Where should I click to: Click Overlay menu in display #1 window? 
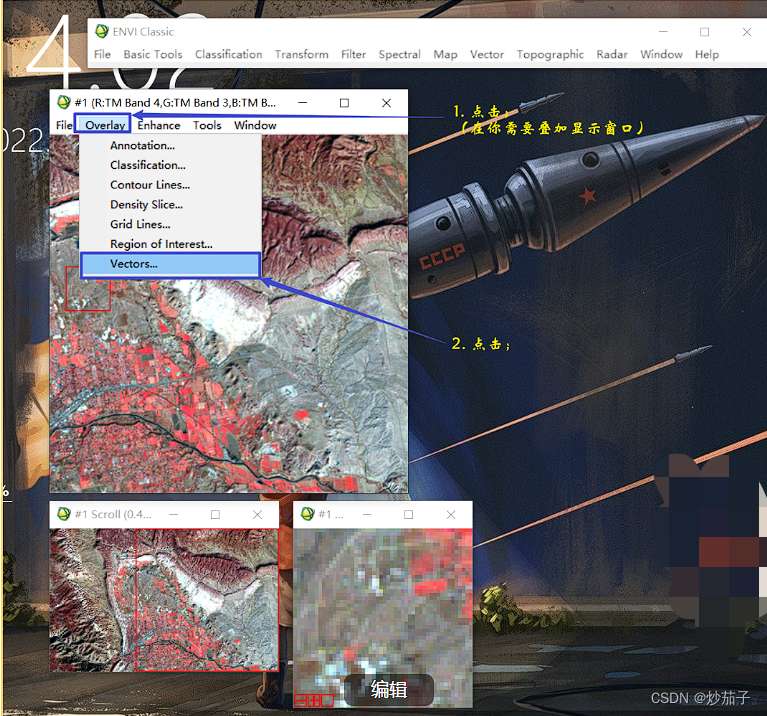click(x=103, y=124)
